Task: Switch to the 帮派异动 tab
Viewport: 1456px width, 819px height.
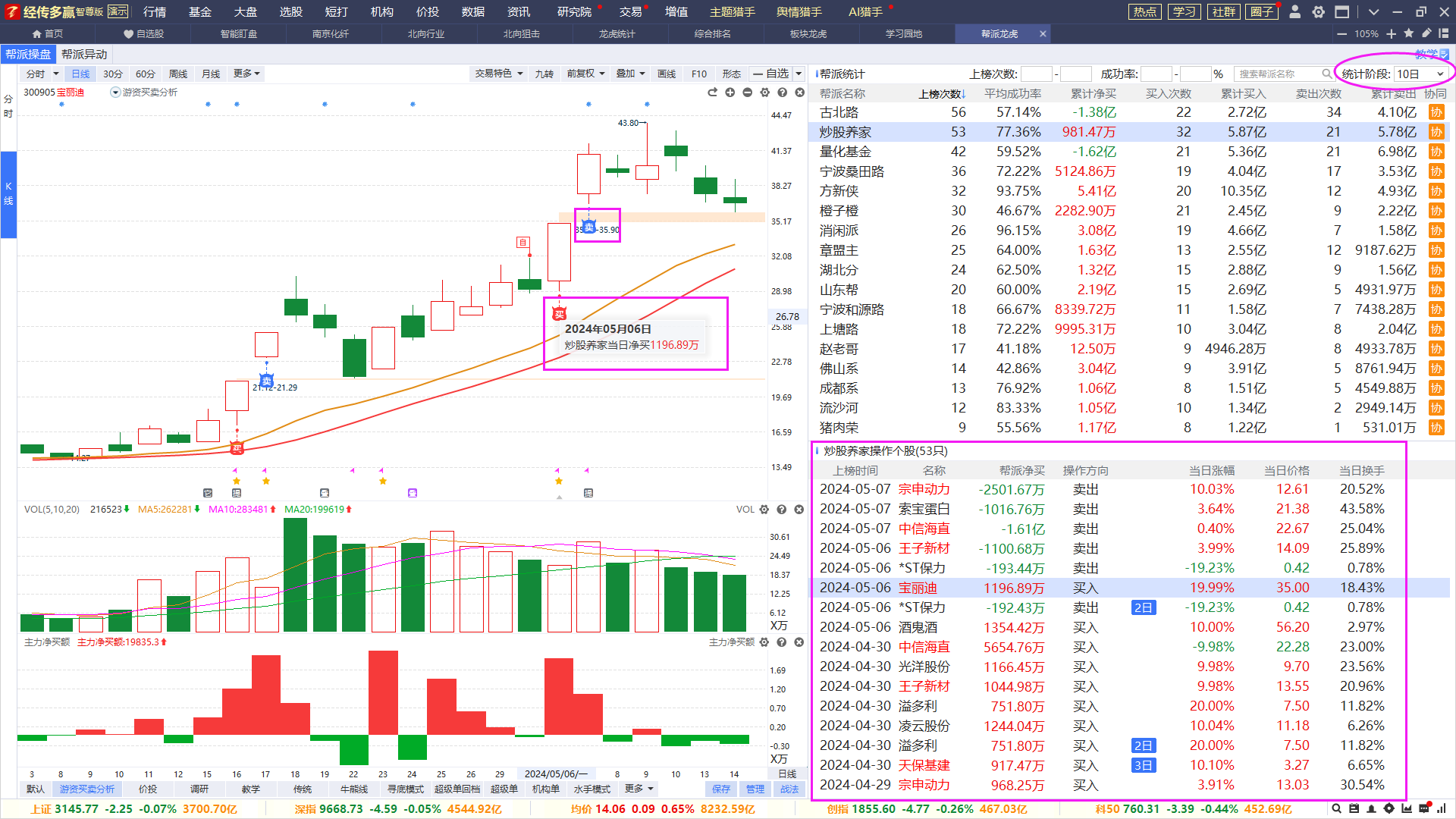Action: pyautogui.click(x=84, y=54)
